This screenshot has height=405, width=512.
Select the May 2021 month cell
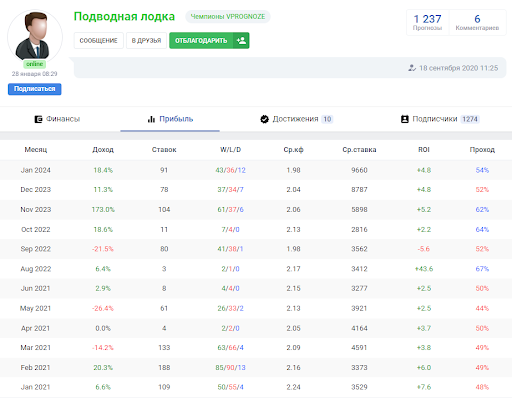[36, 308]
